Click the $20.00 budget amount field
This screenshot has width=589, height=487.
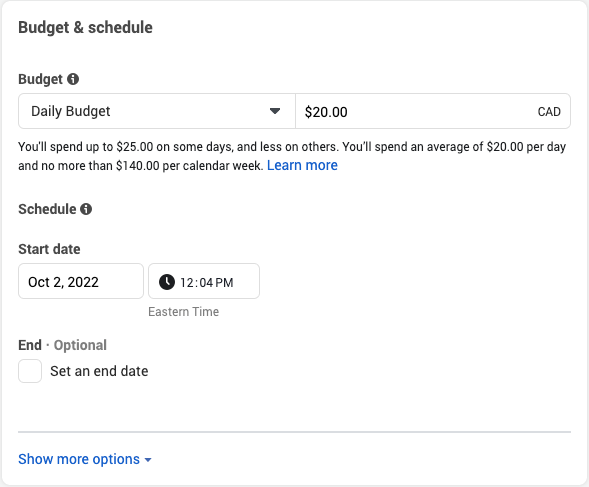pyautogui.click(x=433, y=111)
